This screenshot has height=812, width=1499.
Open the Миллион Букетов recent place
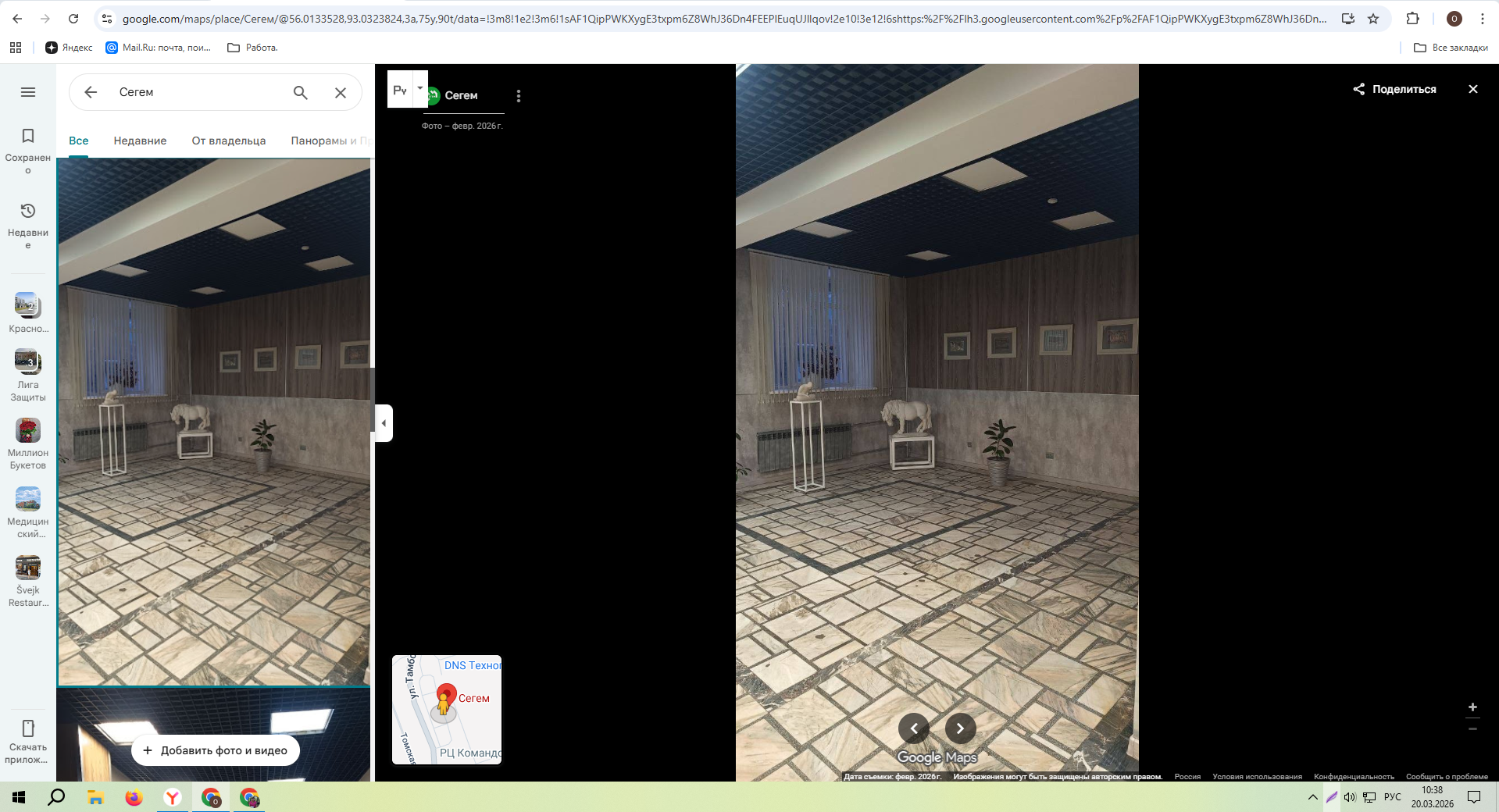coord(28,443)
